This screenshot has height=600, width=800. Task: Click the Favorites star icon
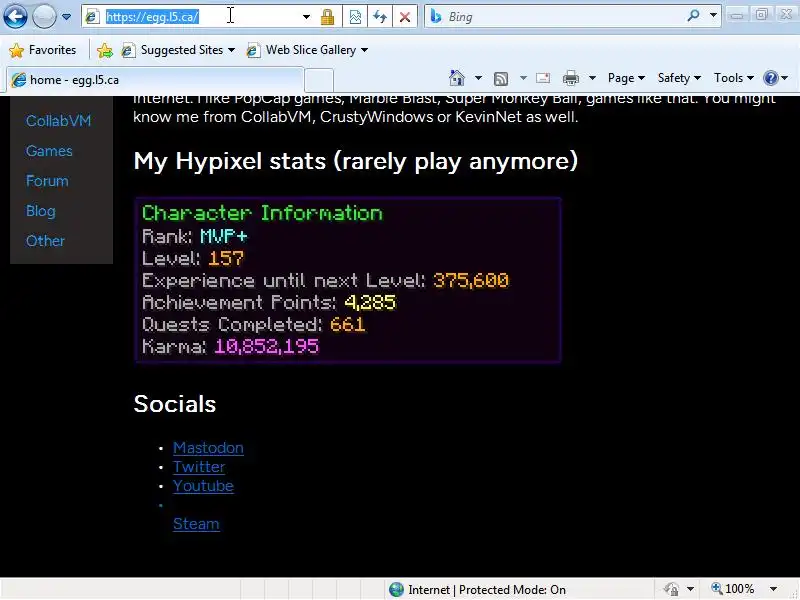16,50
